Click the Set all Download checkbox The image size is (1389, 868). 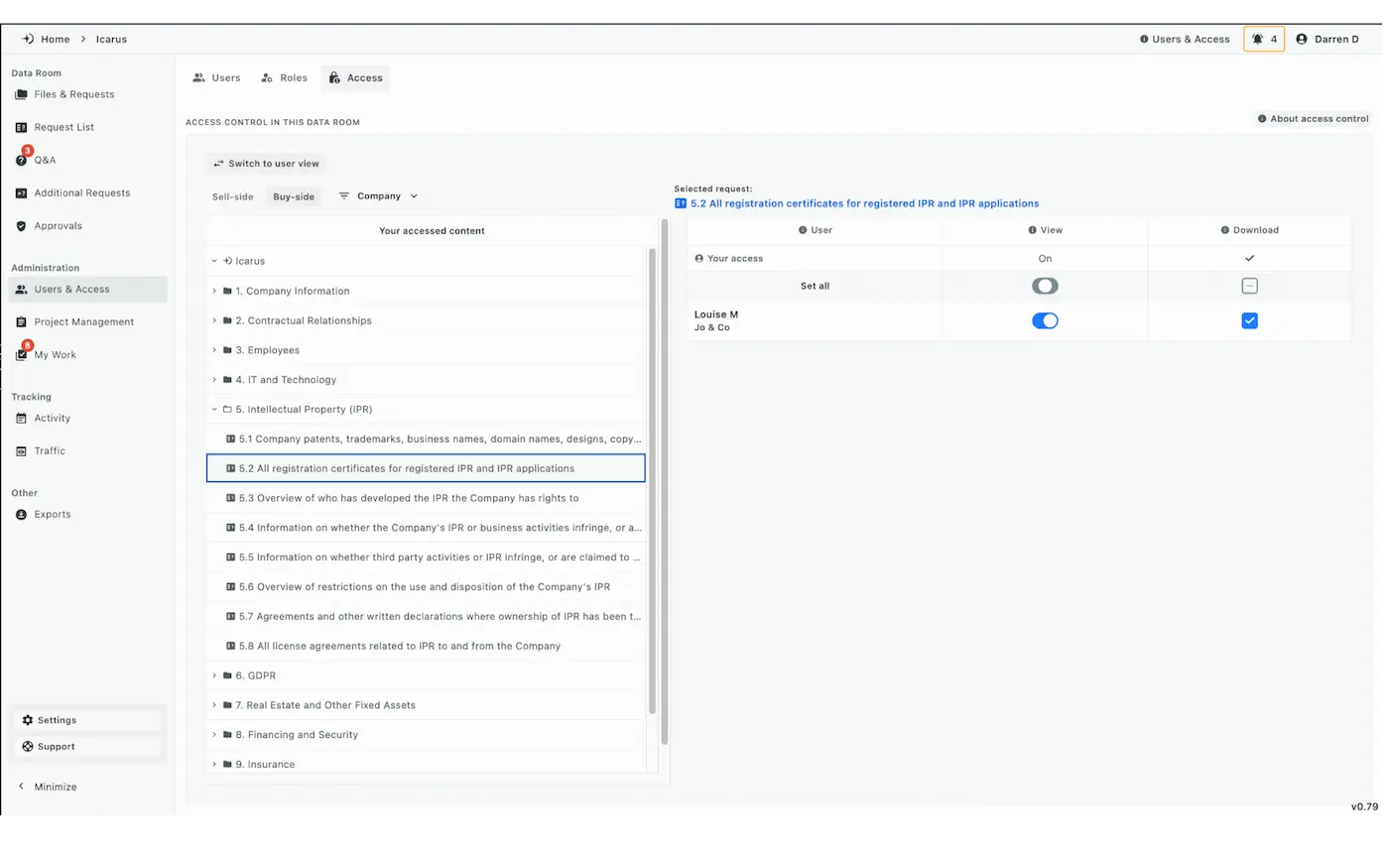point(1249,286)
